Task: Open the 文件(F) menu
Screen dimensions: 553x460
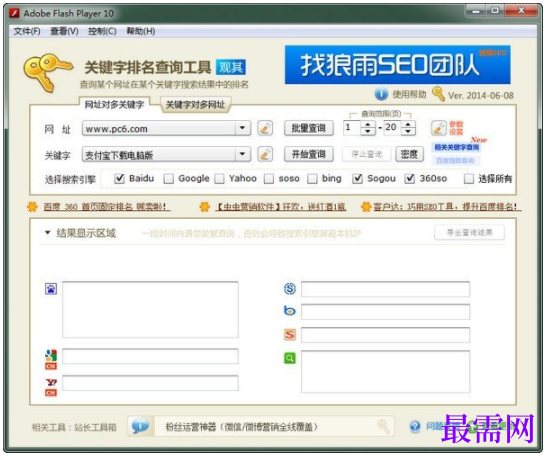Action: click(27, 31)
